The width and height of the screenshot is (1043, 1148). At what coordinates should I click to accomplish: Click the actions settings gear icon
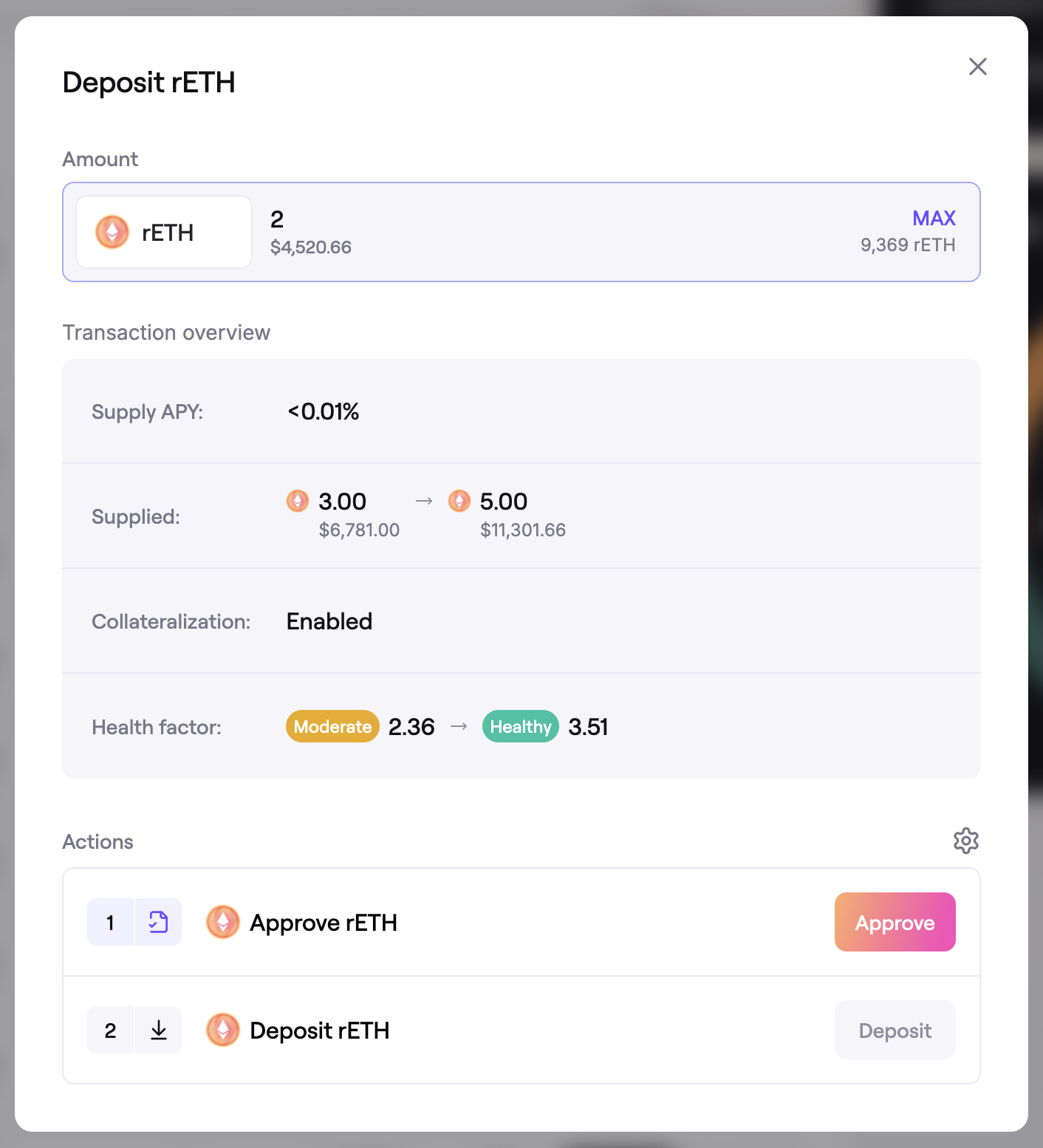(x=965, y=841)
